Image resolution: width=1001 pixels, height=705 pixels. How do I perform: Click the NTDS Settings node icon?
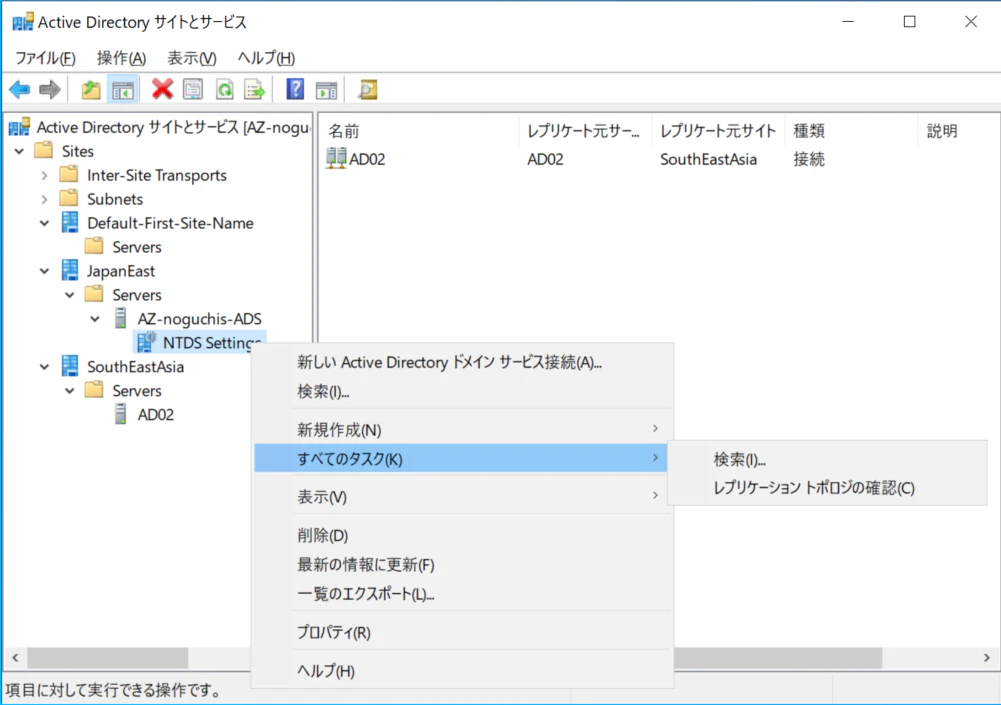(146, 342)
